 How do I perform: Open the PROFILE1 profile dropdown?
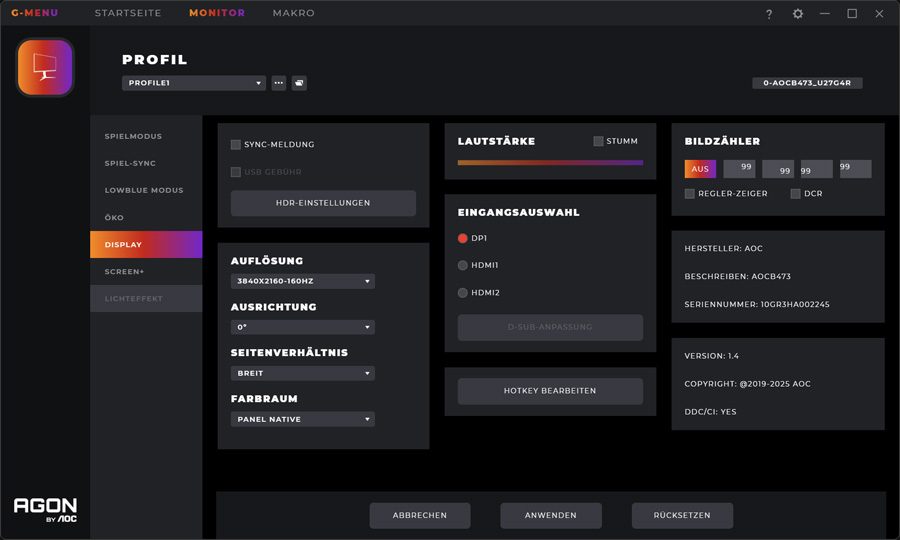[194, 83]
